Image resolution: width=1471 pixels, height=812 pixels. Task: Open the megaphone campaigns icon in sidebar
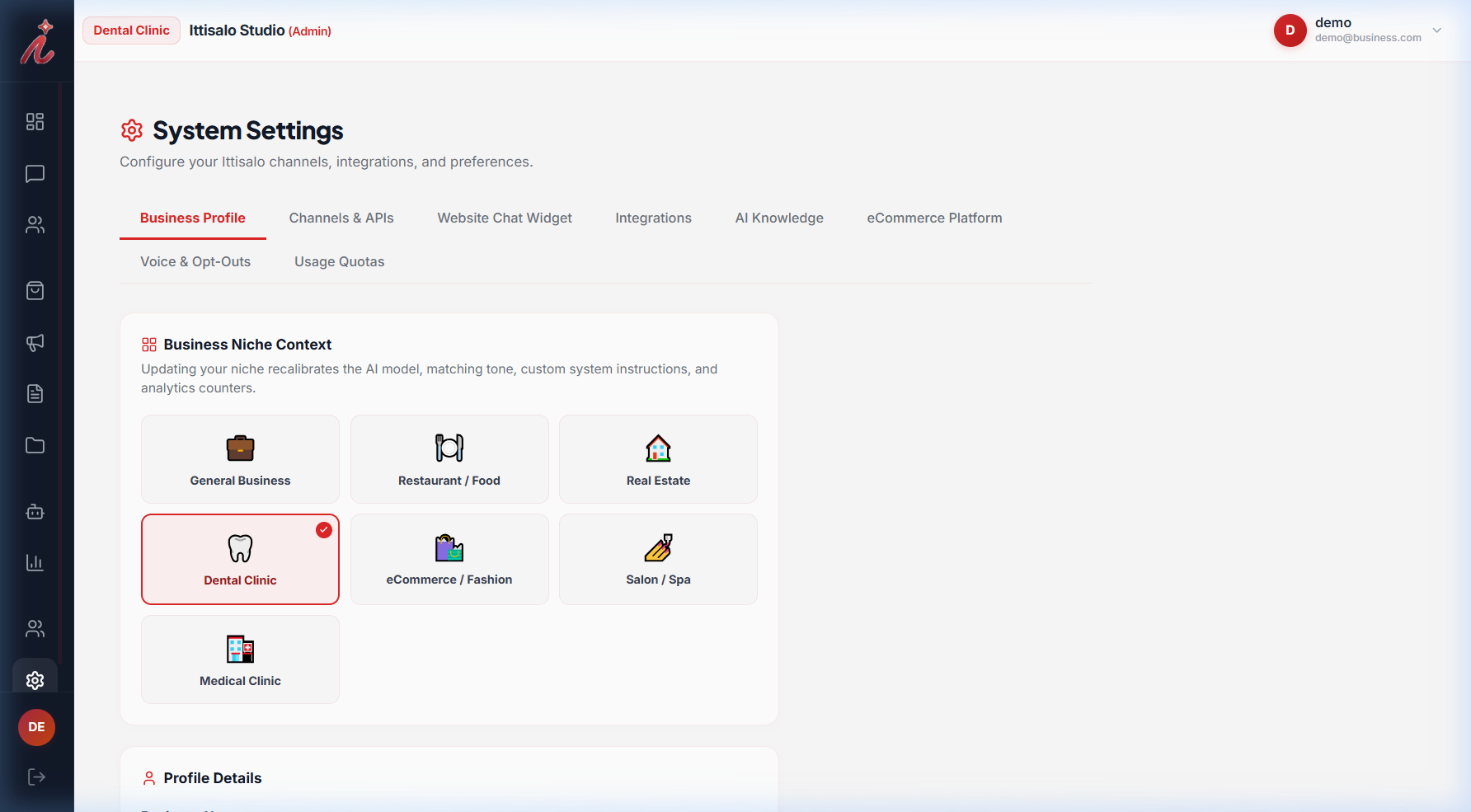coord(35,343)
